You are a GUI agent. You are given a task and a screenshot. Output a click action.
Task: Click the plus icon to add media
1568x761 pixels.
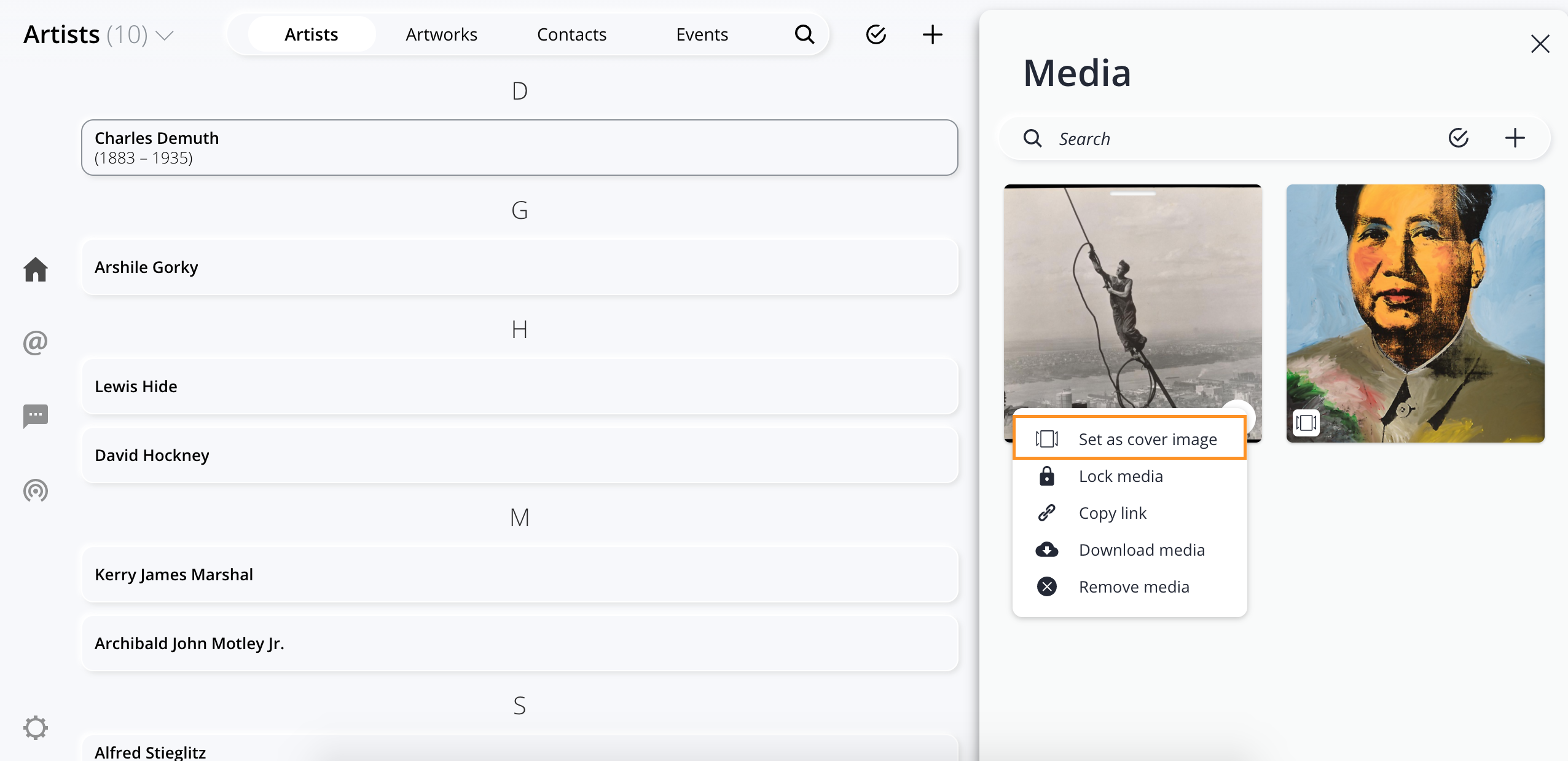(1515, 138)
